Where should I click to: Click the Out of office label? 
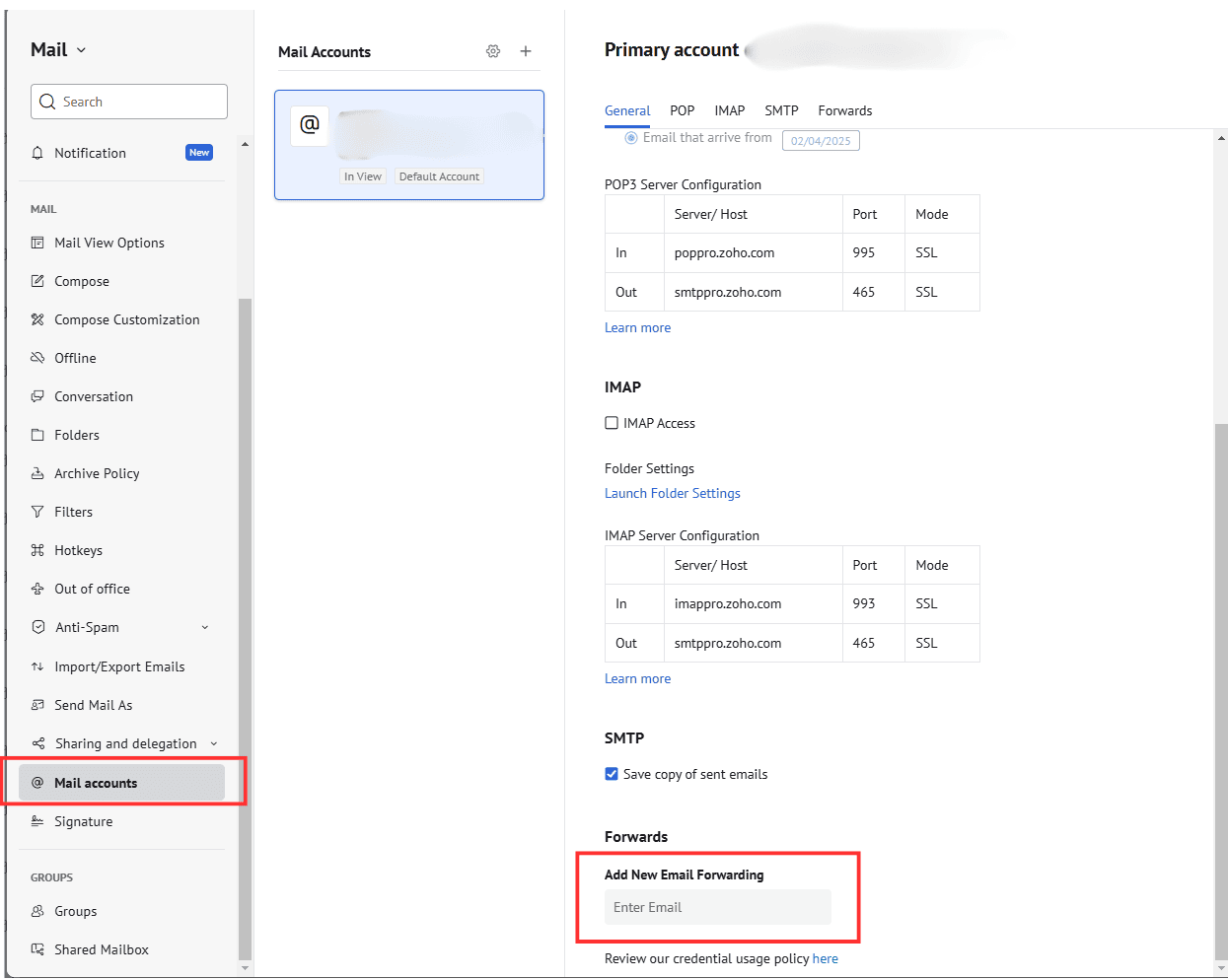(x=93, y=589)
